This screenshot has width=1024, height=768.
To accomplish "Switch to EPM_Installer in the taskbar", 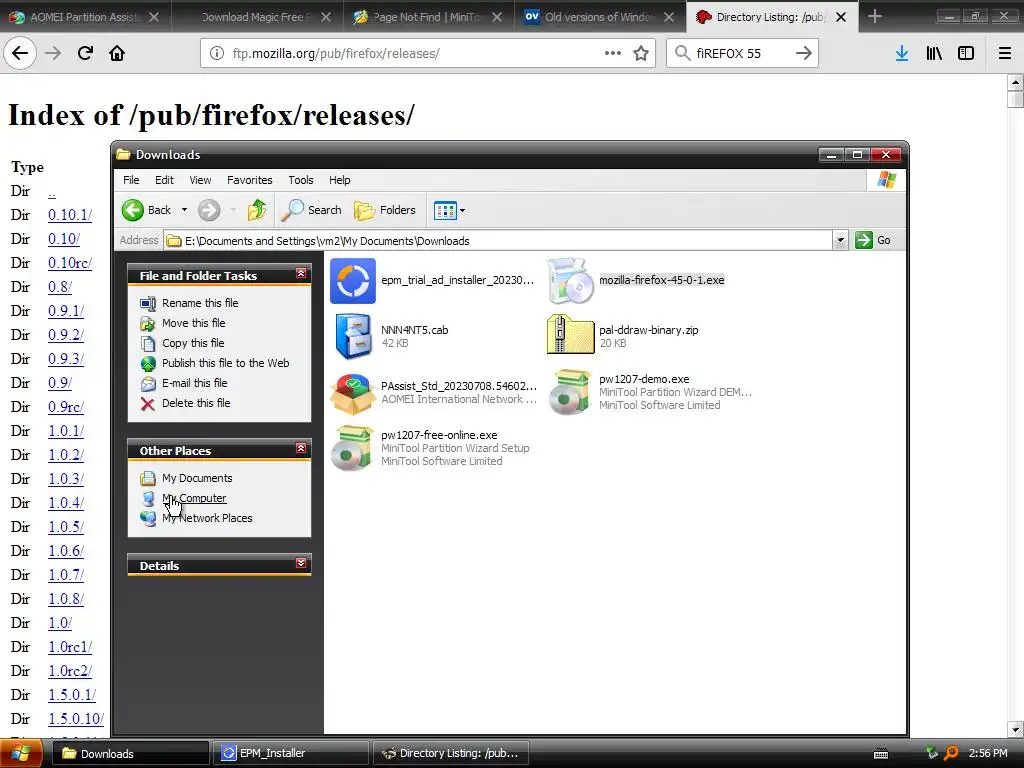I will [291, 753].
